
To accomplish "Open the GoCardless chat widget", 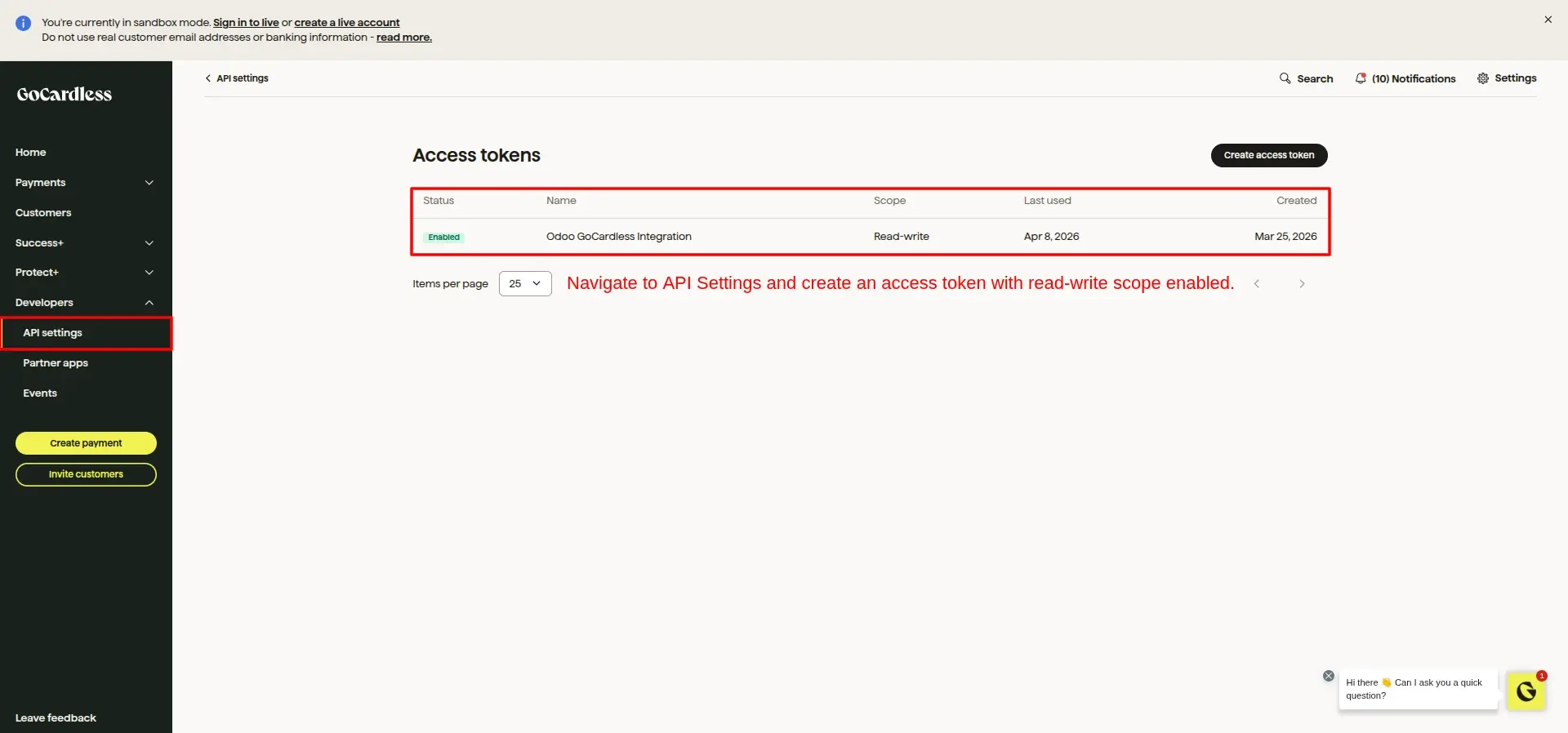I will 1526,691.
